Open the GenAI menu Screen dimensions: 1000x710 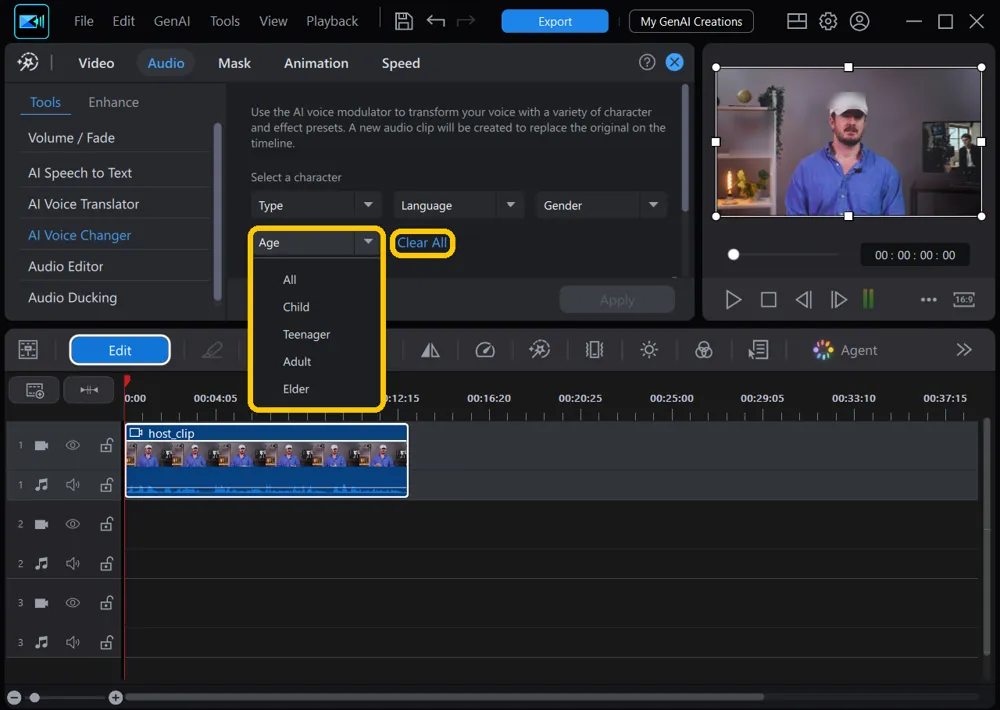coord(172,21)
